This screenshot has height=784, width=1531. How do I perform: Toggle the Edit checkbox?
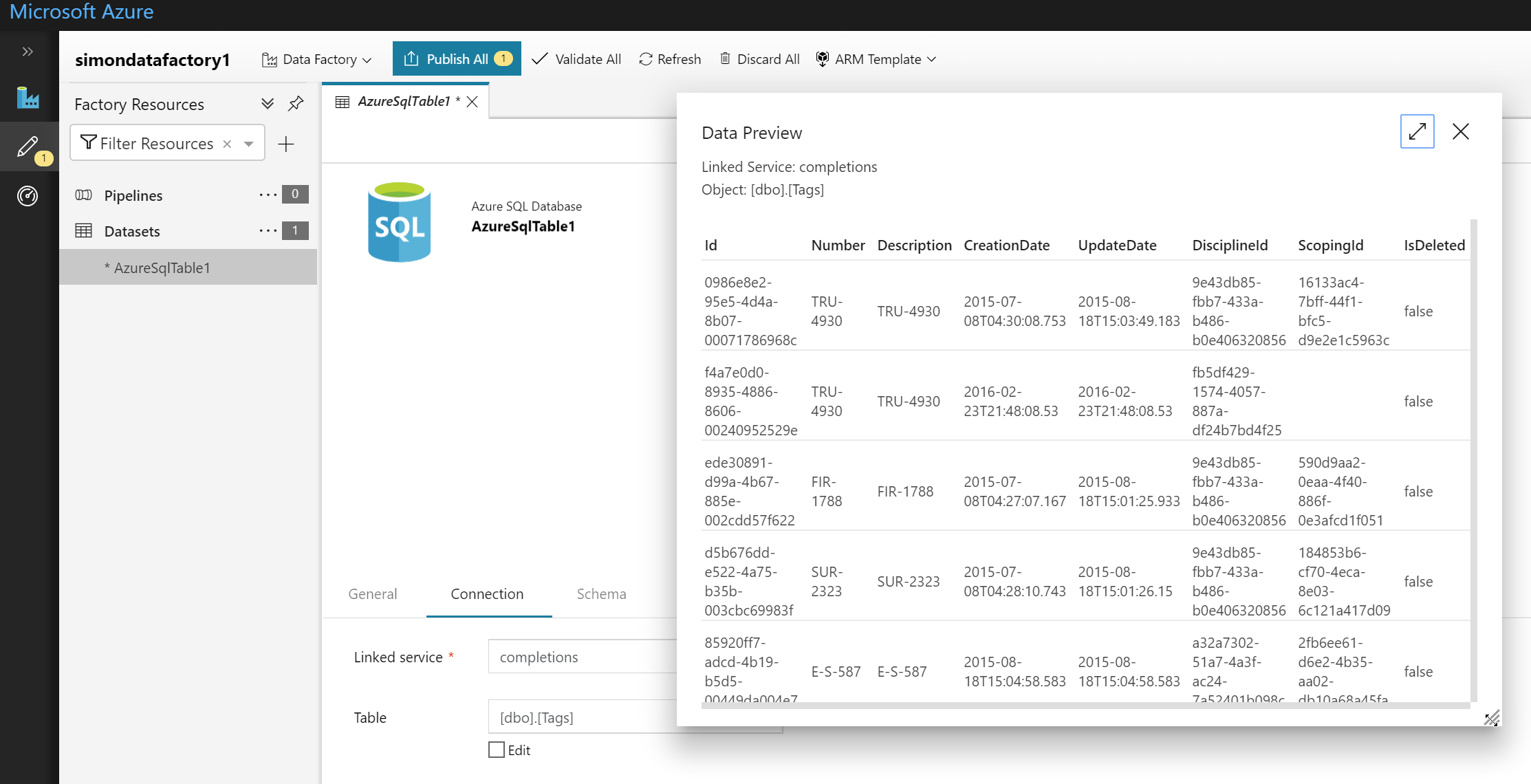click(x=497, y=750)
